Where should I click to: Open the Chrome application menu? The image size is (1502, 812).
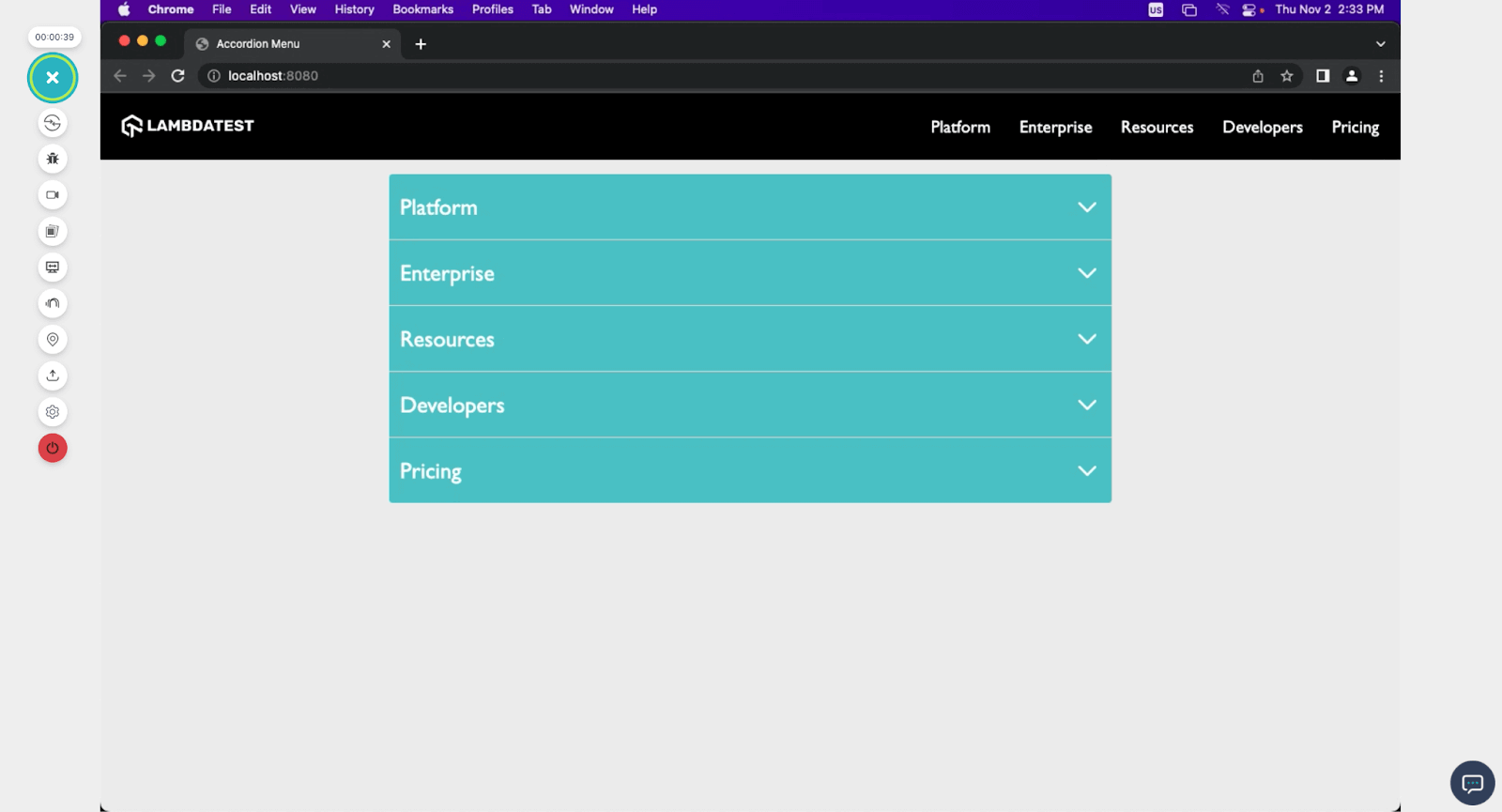point(171,9)
